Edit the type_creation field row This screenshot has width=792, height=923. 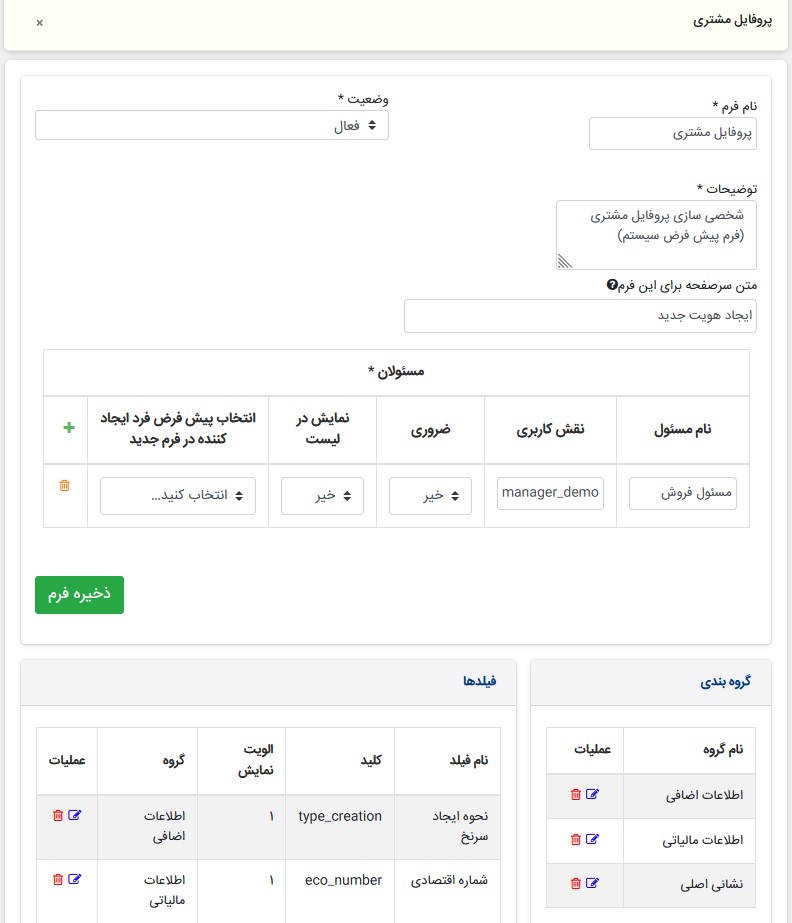pos(74,815)
